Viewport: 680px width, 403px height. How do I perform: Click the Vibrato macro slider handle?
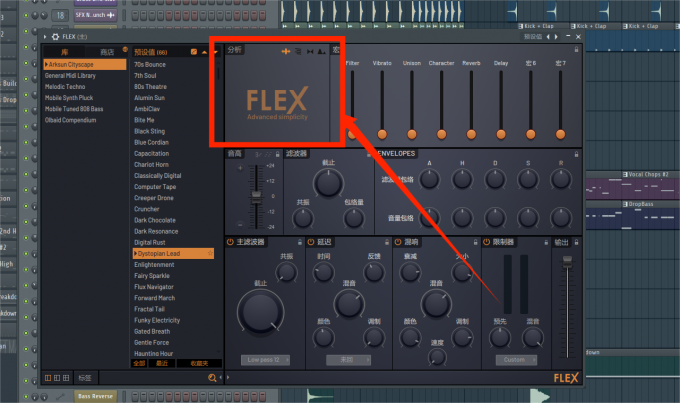click(x=382, y=134)
